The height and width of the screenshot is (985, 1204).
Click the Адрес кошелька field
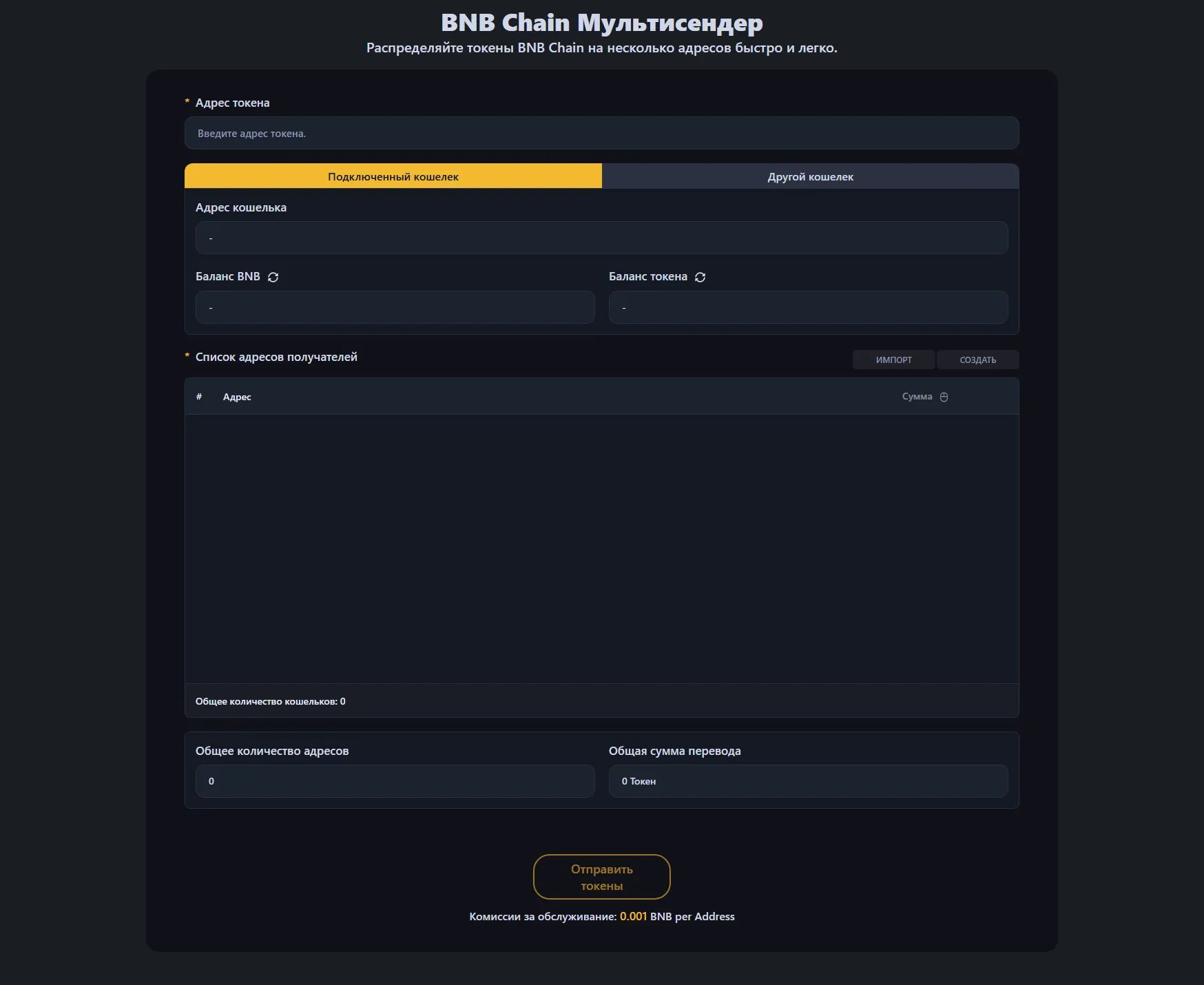tap(601, 238)
